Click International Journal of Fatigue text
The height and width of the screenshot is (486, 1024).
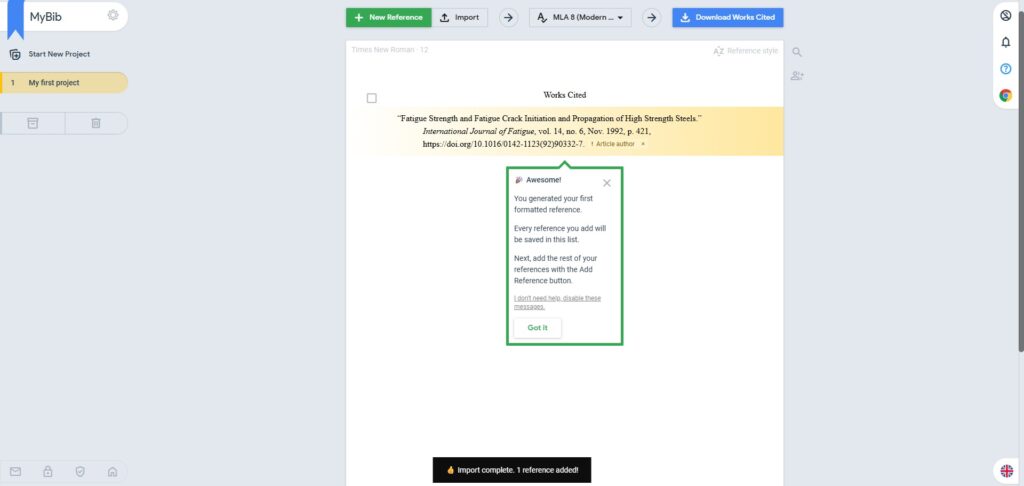[478, 131]
